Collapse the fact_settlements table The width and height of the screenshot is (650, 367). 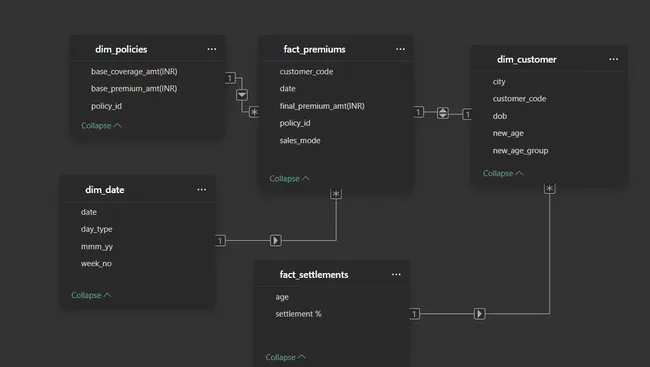click(286, 357)
